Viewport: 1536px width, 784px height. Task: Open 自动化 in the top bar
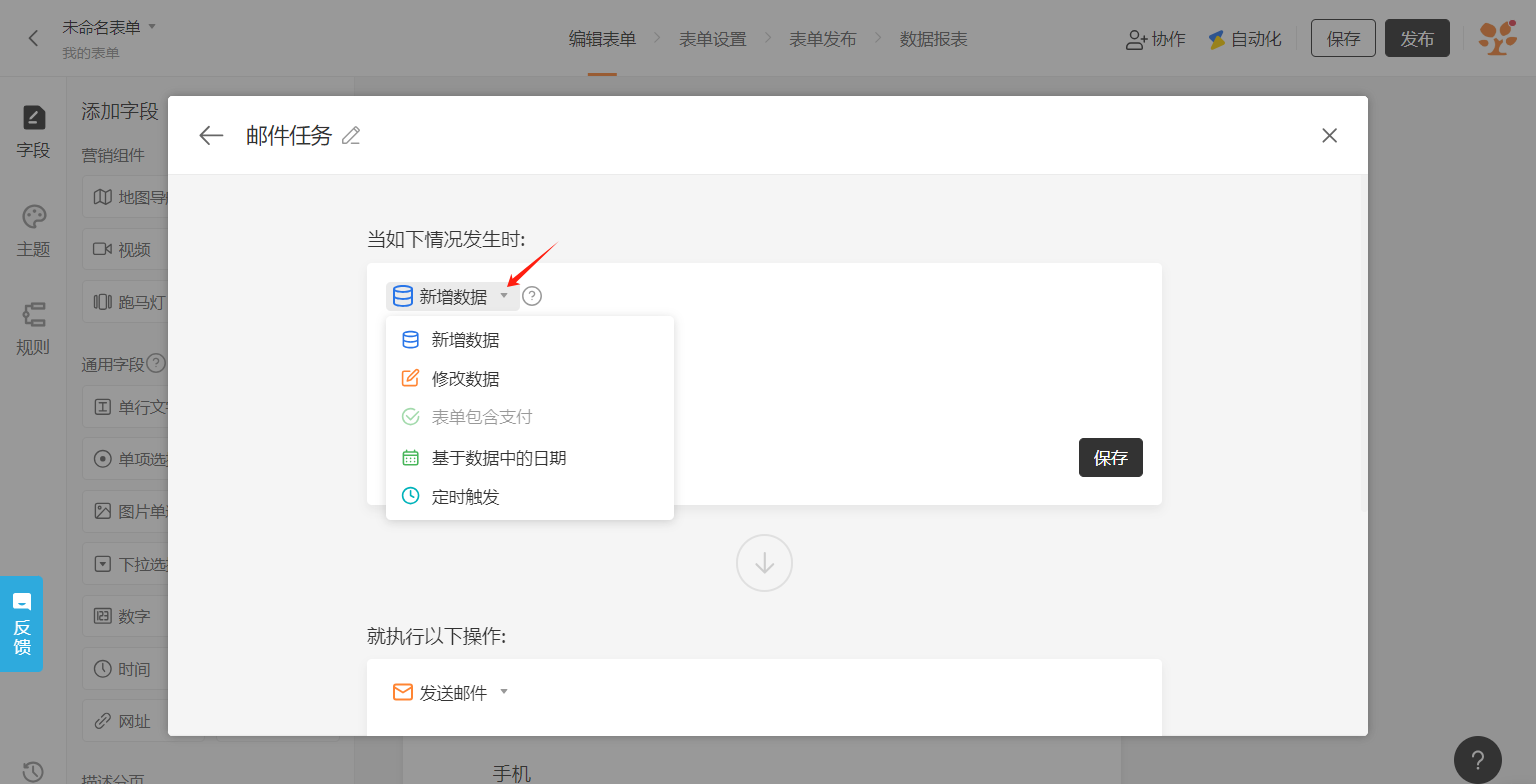tap(1244, 39)
